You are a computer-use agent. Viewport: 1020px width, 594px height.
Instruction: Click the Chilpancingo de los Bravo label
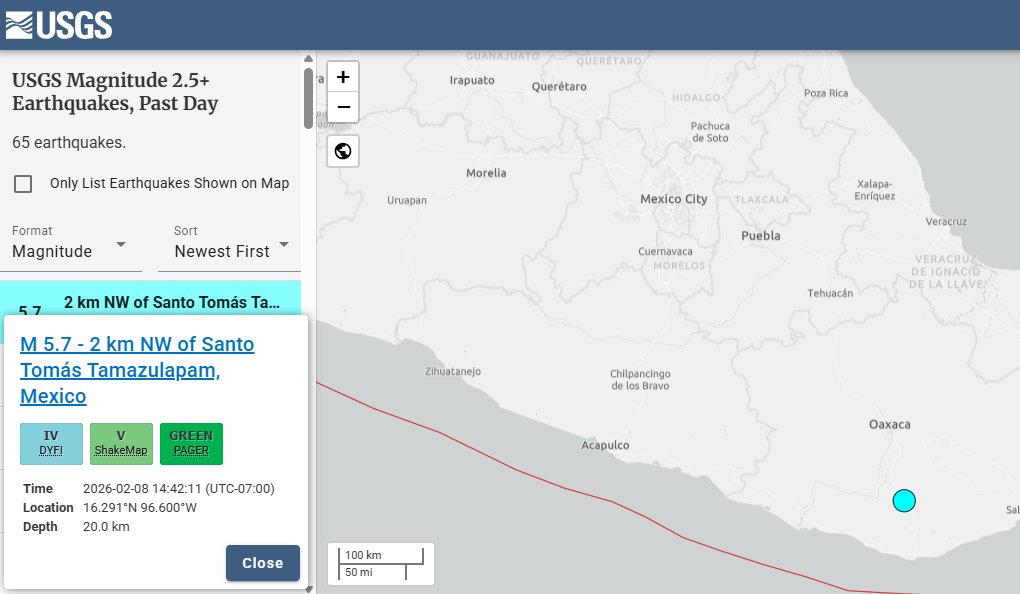point(640,379)
